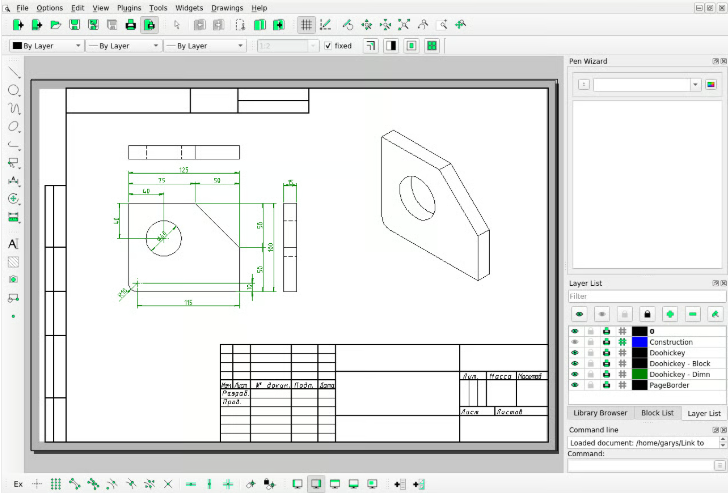Click the Layer List filter field
Viewport: 728px width, 493px height.
tap(645, 296)
